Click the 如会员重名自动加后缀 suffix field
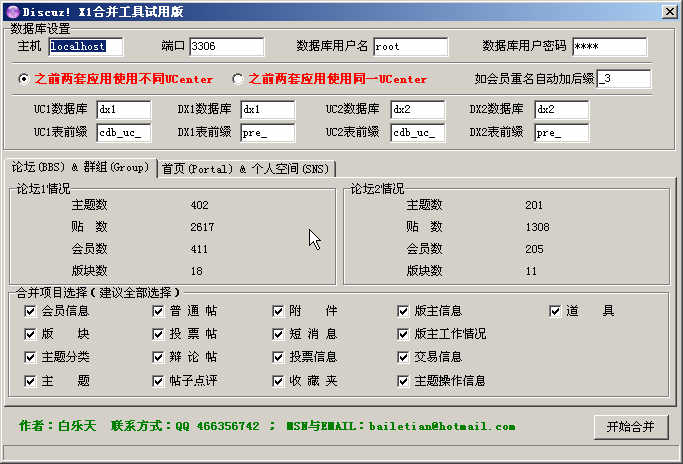The width and height of the screenshot is (683, 464). tap(624, 79)
